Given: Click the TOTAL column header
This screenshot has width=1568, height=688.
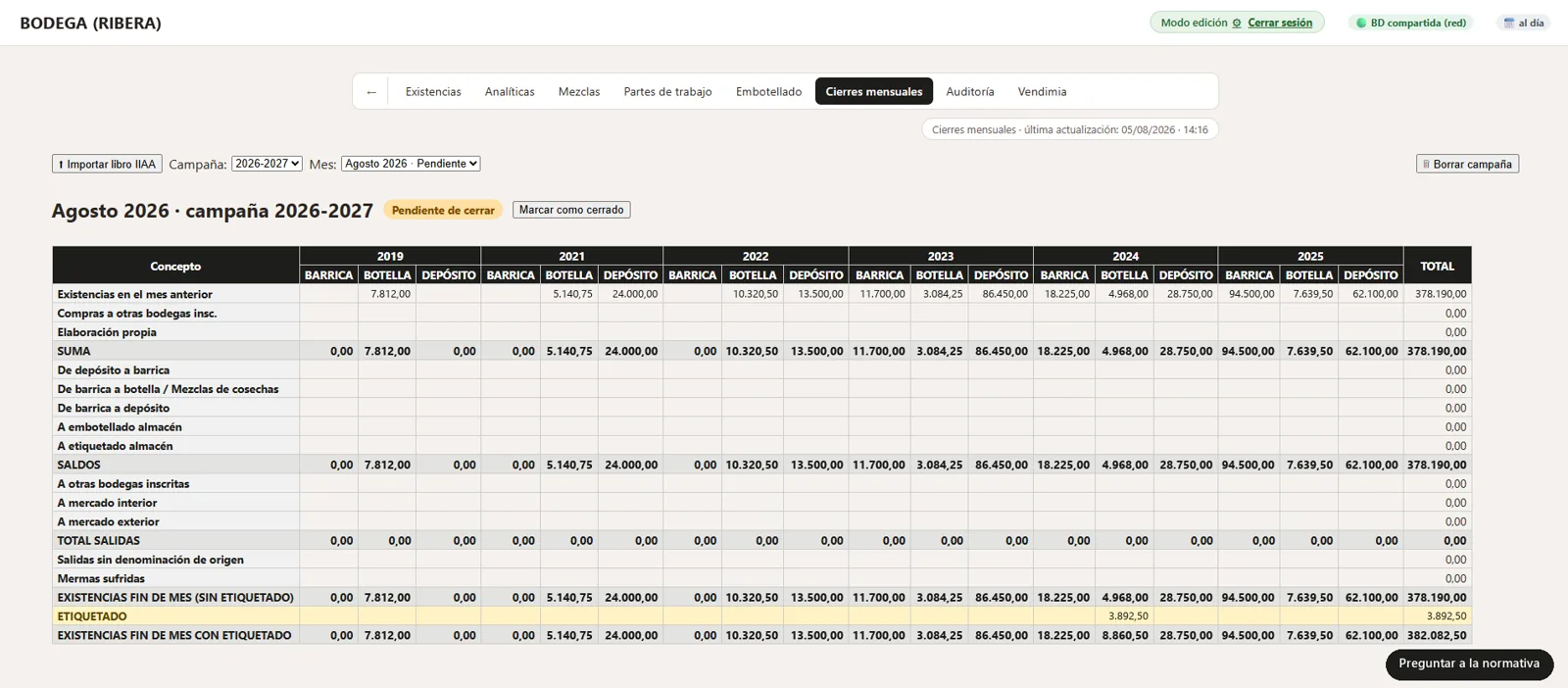Looking at the screenshot, I should pos(1438,266).
